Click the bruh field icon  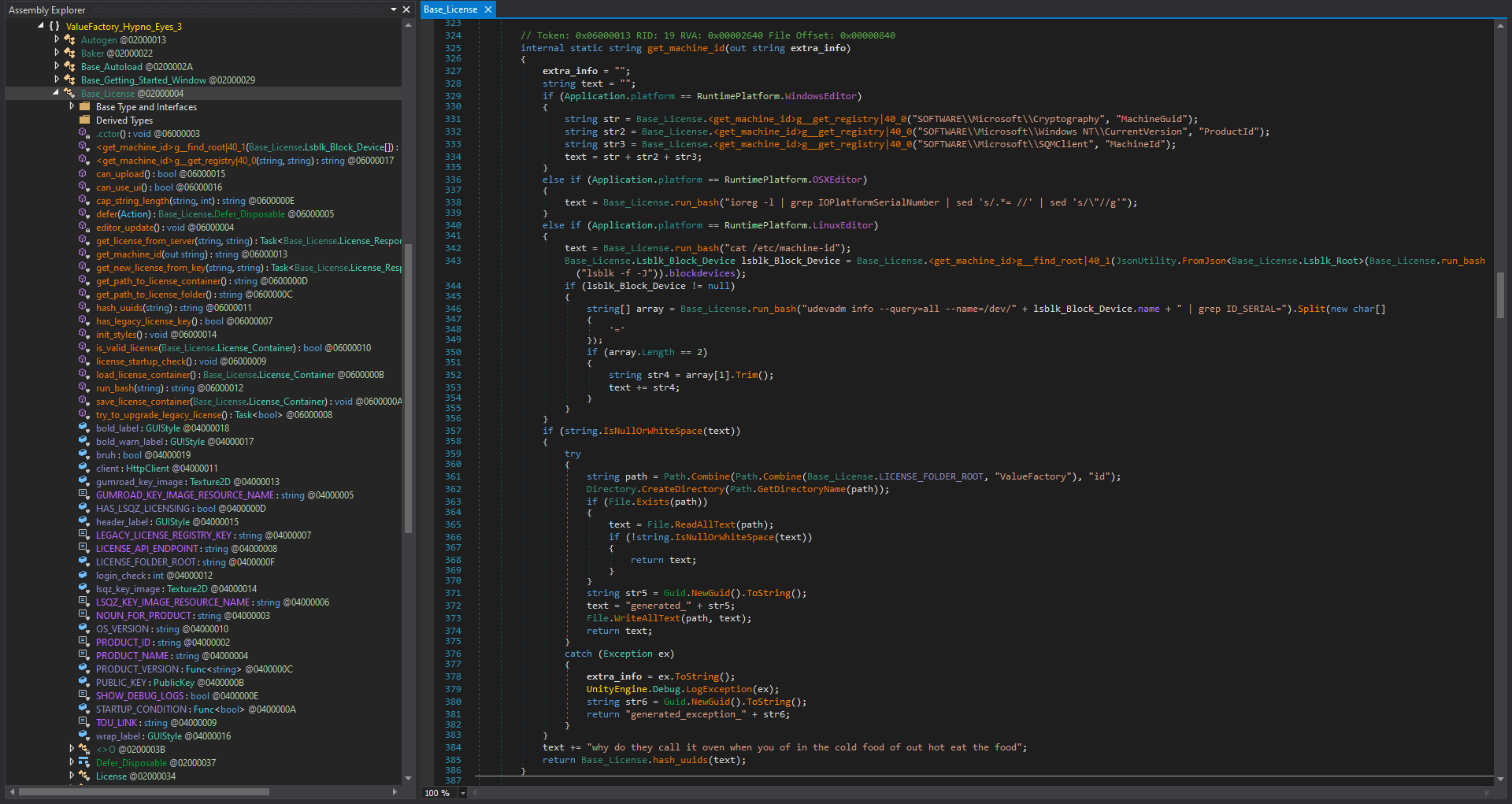pyautogui.click(x=84, y=454)
